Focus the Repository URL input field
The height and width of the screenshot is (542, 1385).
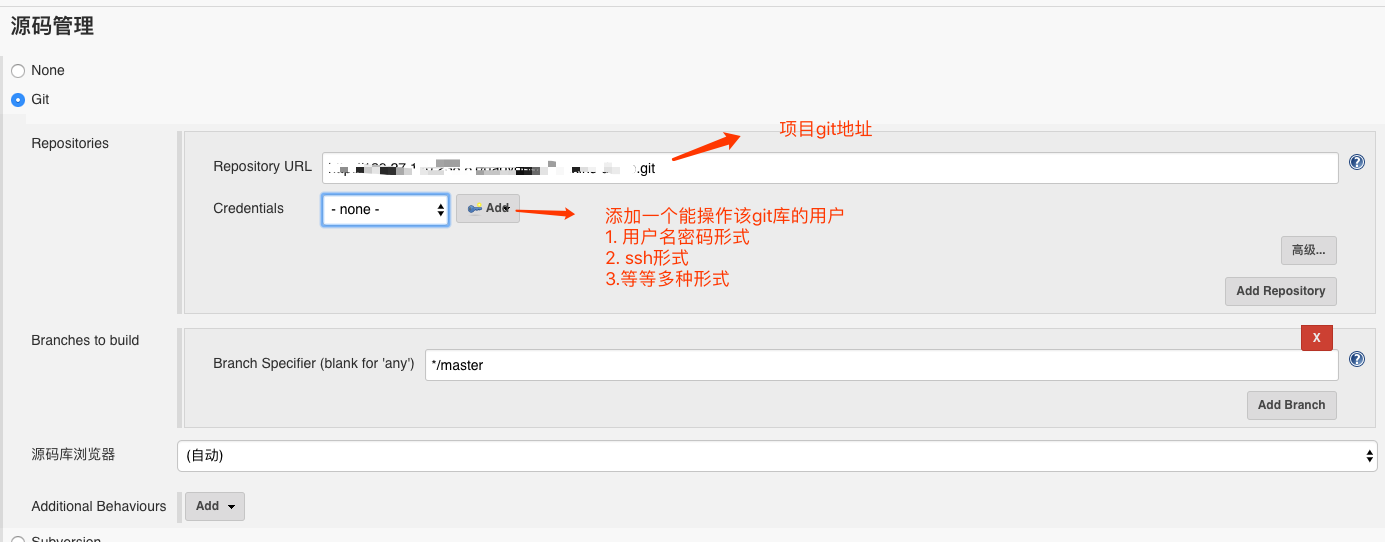coord(830,168)
